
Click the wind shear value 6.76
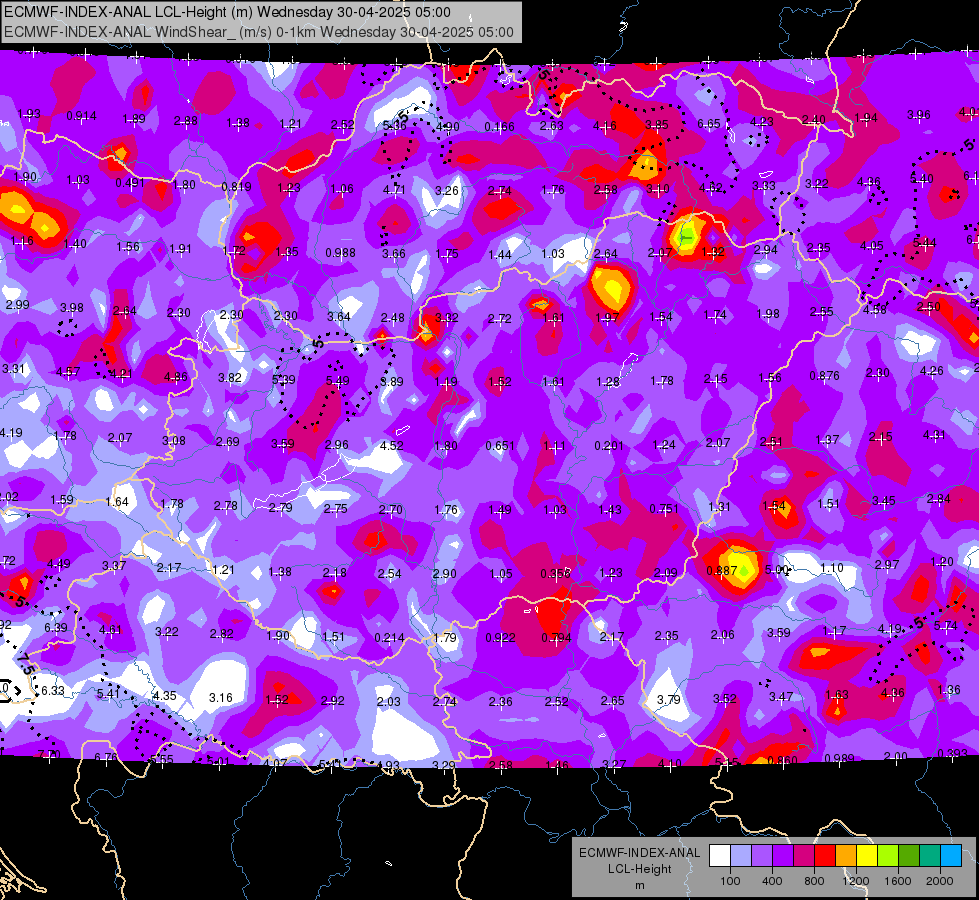click(106, 758)
